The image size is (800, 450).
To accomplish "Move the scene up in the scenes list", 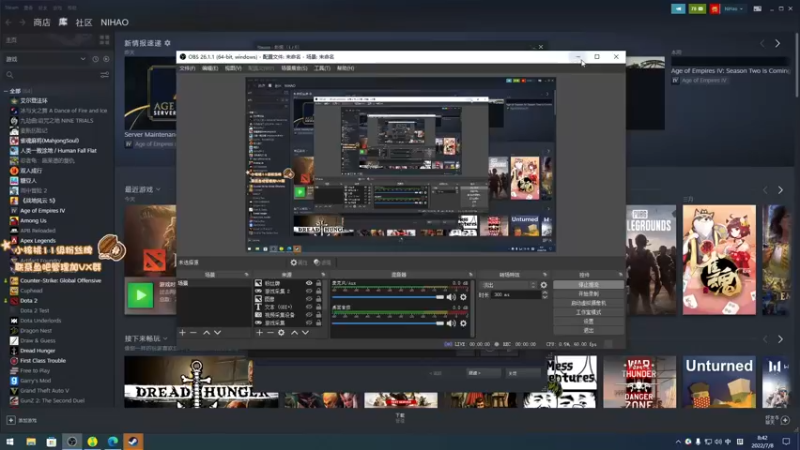I will click(206, 333).
